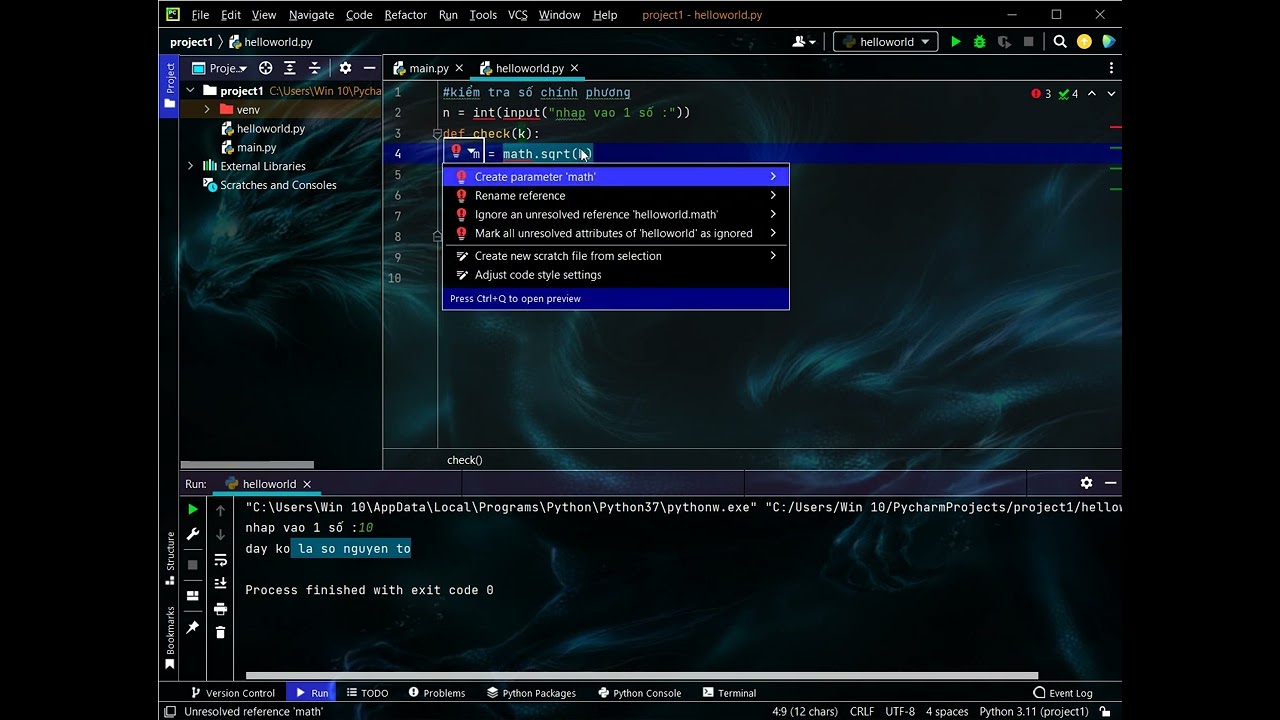Viewport: 1280px width, 720px height.
Task: Hide the Run panel with the minus icon
Action: click(x=1110, y=483)
